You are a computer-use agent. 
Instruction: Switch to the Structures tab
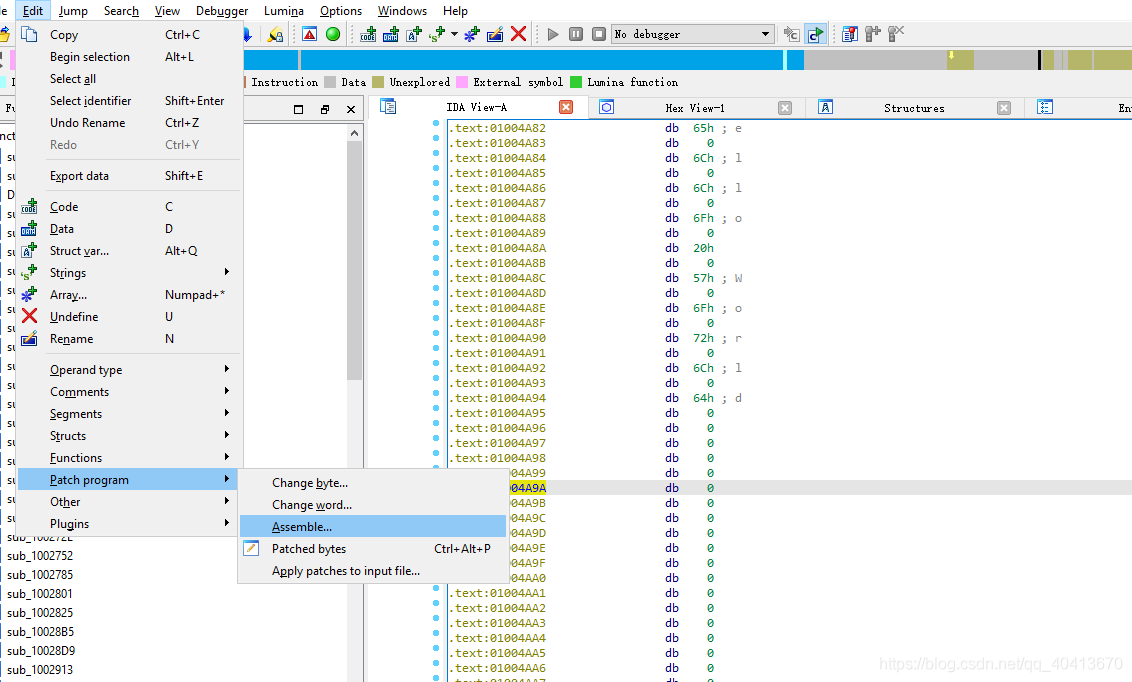[914, 108]
